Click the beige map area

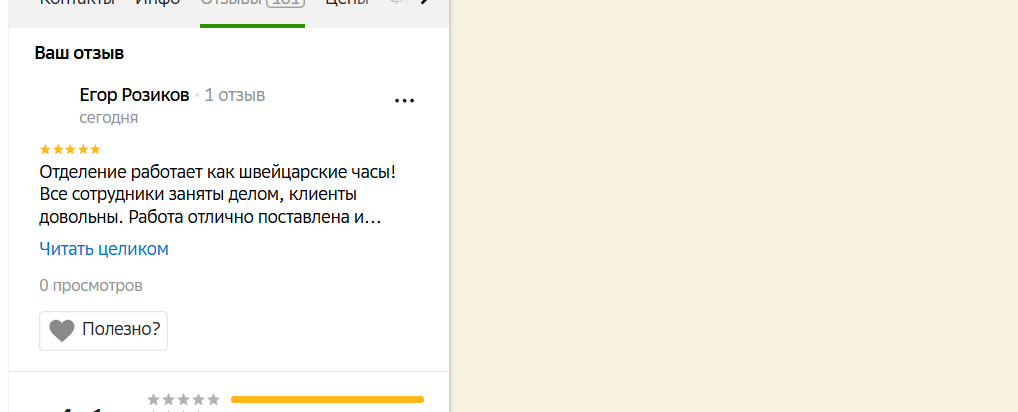(x=734, y=206)
